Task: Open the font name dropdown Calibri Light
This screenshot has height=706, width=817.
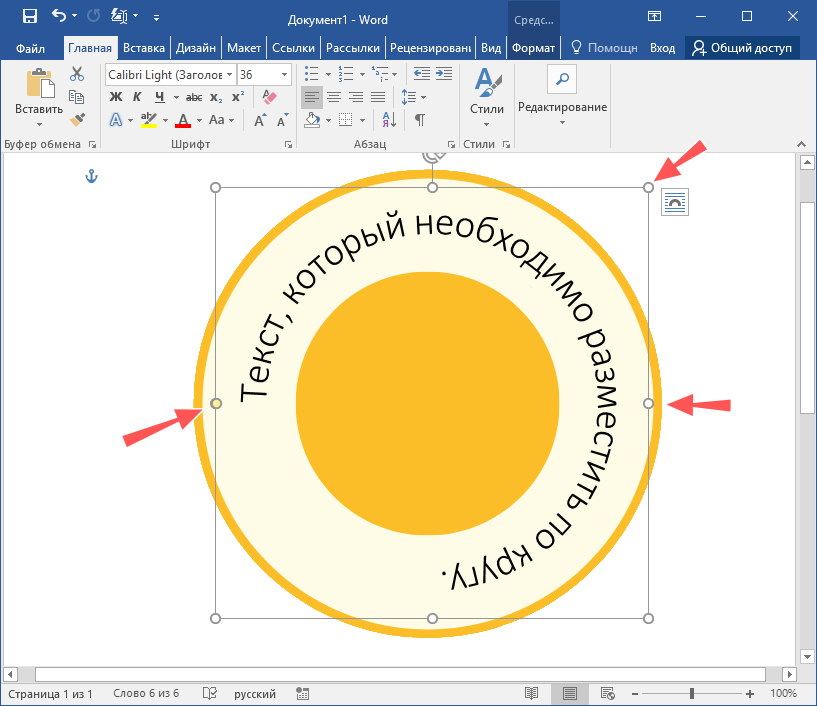Action: 229,75
